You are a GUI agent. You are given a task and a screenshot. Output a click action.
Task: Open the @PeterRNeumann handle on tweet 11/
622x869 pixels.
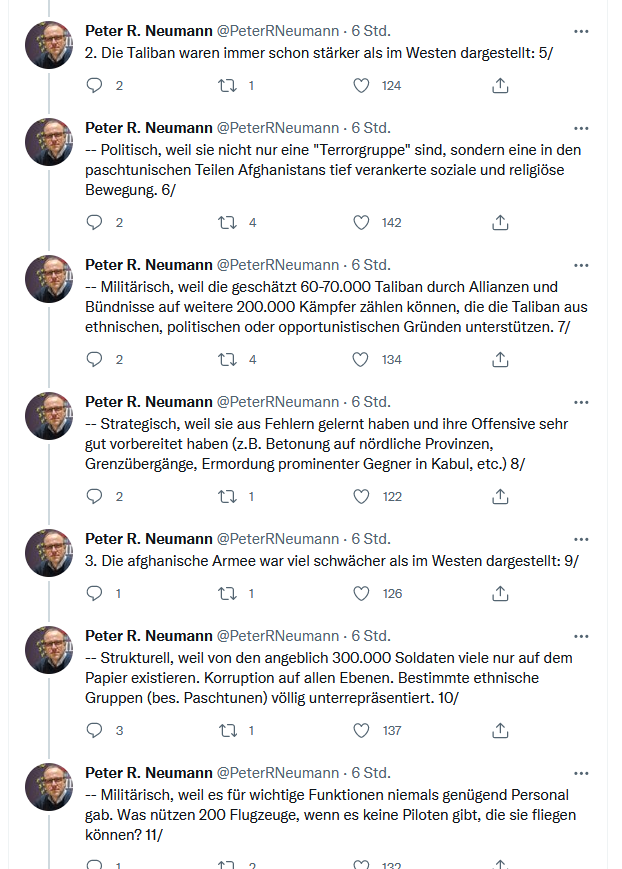point(278,773)
